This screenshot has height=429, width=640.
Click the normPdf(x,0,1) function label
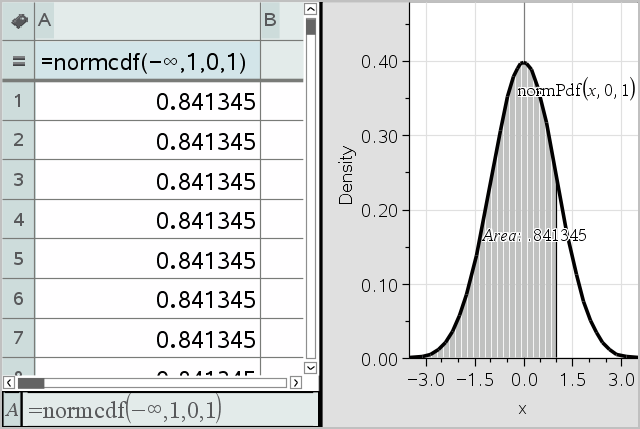[x=575, y=91]
